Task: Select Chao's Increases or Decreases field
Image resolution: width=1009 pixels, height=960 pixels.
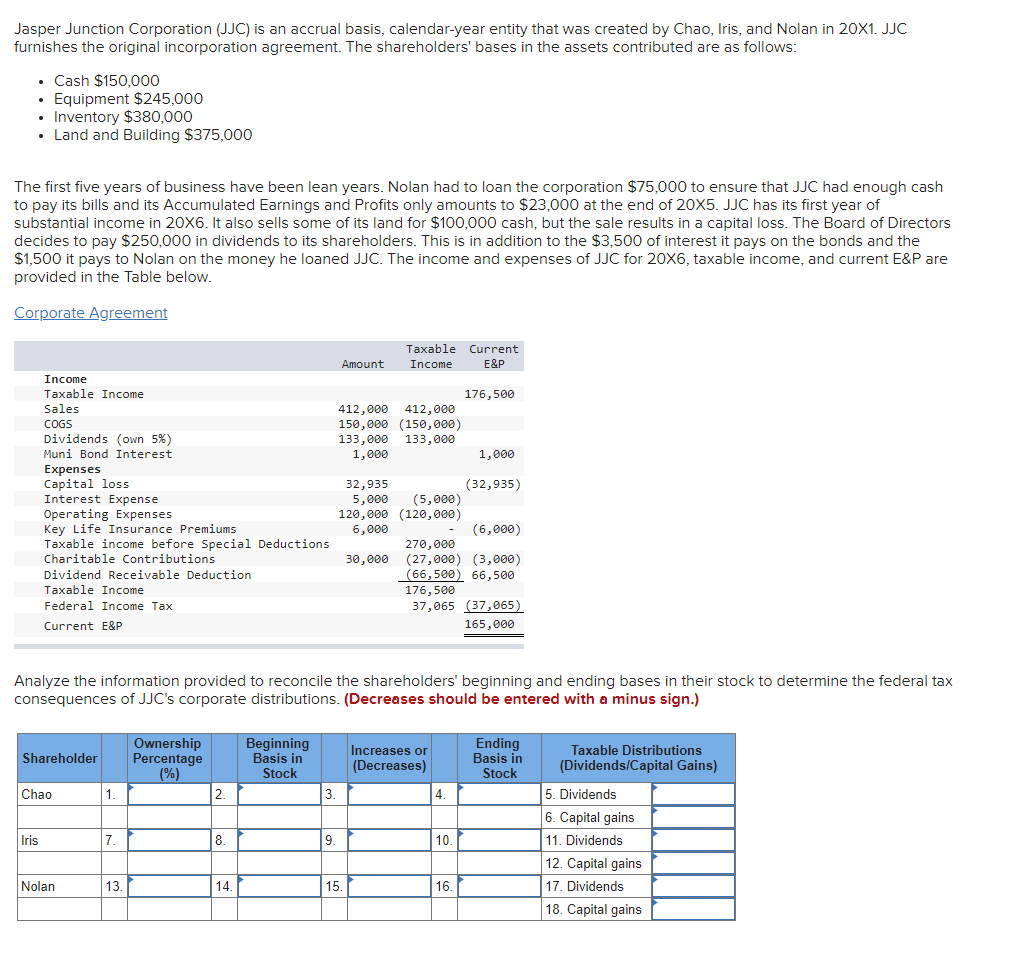Action: pyautogui.click(x=389, y=794)
